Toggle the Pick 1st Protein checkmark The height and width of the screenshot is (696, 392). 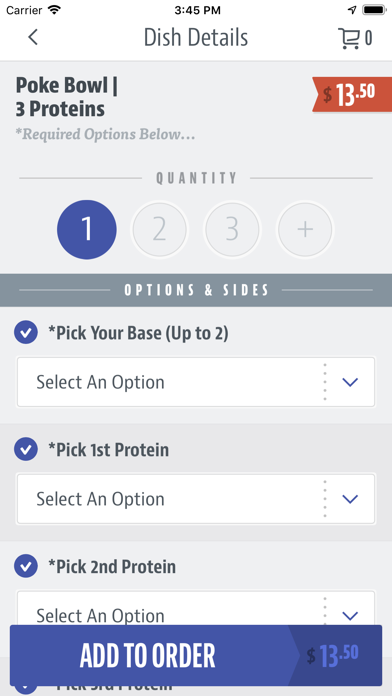point(26,449)
